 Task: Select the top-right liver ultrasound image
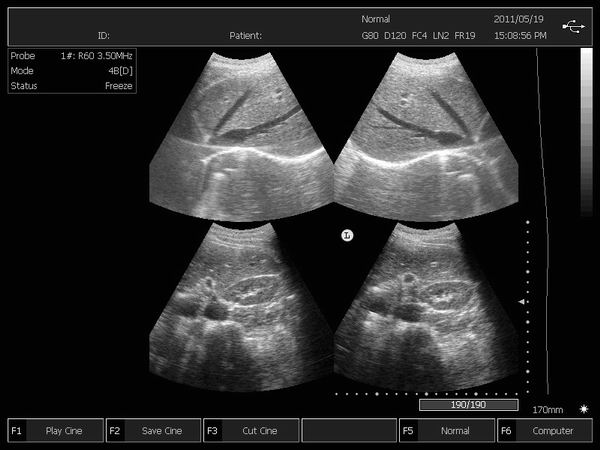425,135
